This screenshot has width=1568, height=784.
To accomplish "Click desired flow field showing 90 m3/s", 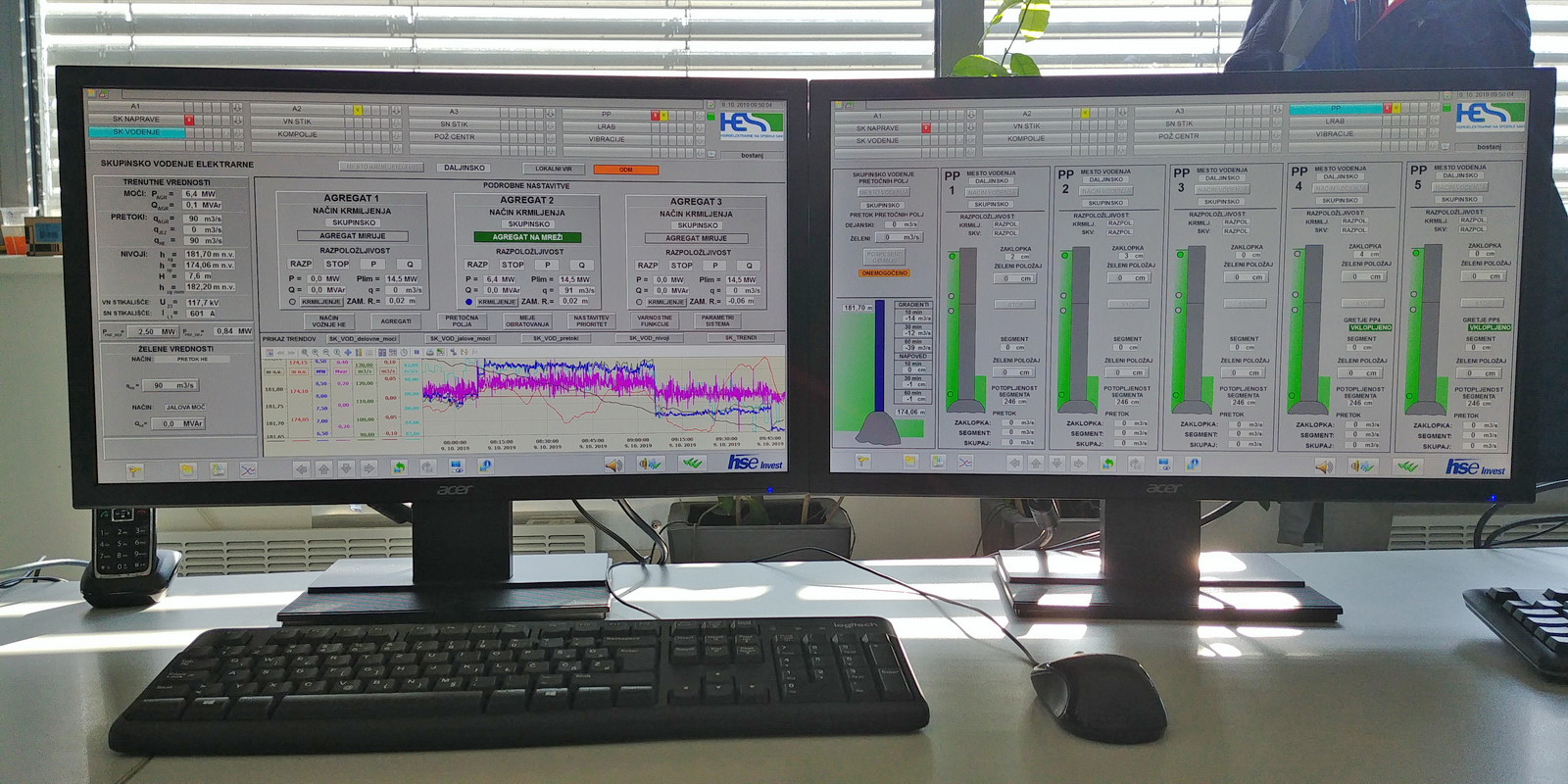I will point(171,385).
